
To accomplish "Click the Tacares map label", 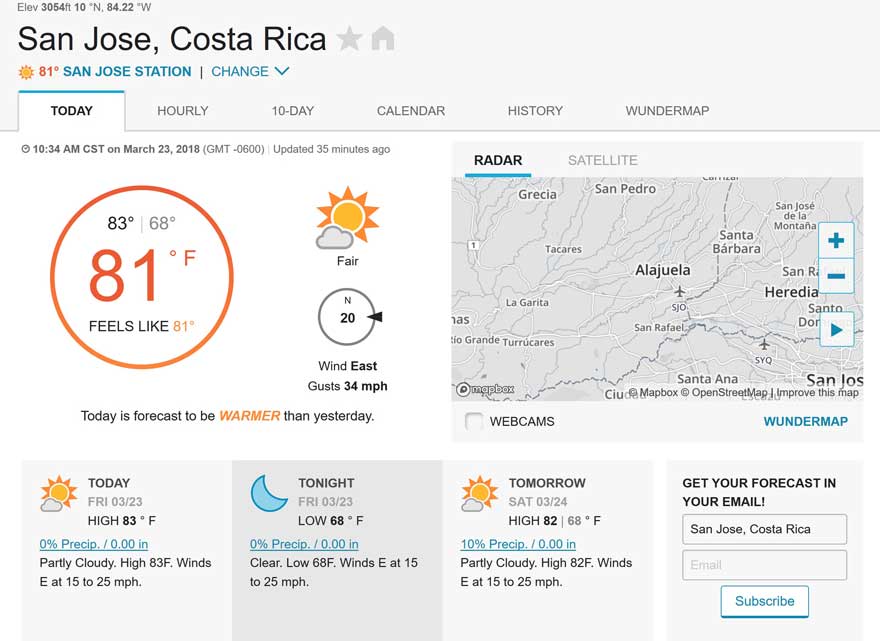I will coord(563,249).
